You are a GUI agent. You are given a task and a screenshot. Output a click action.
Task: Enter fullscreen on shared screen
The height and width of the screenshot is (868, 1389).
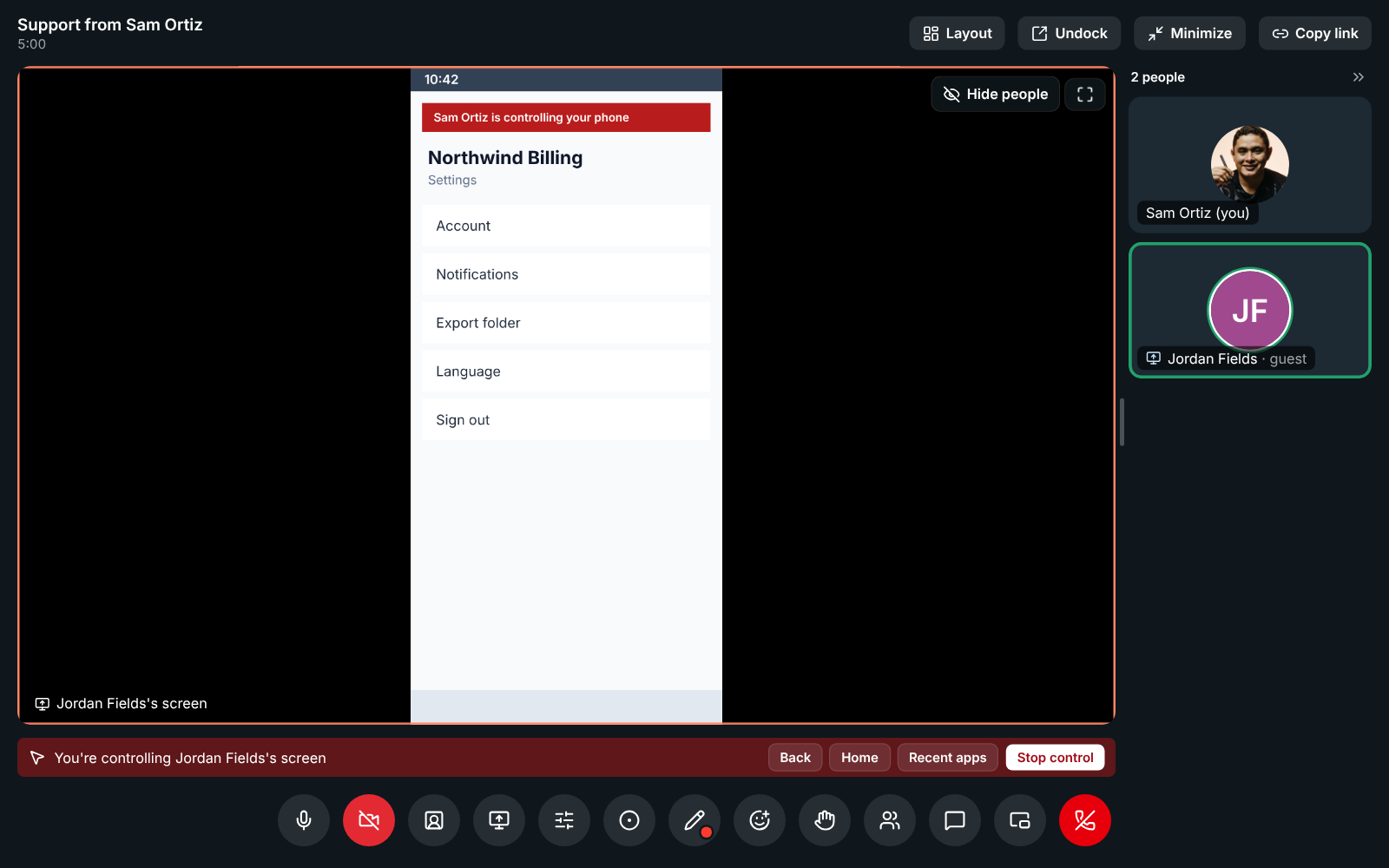(1085, 95)
